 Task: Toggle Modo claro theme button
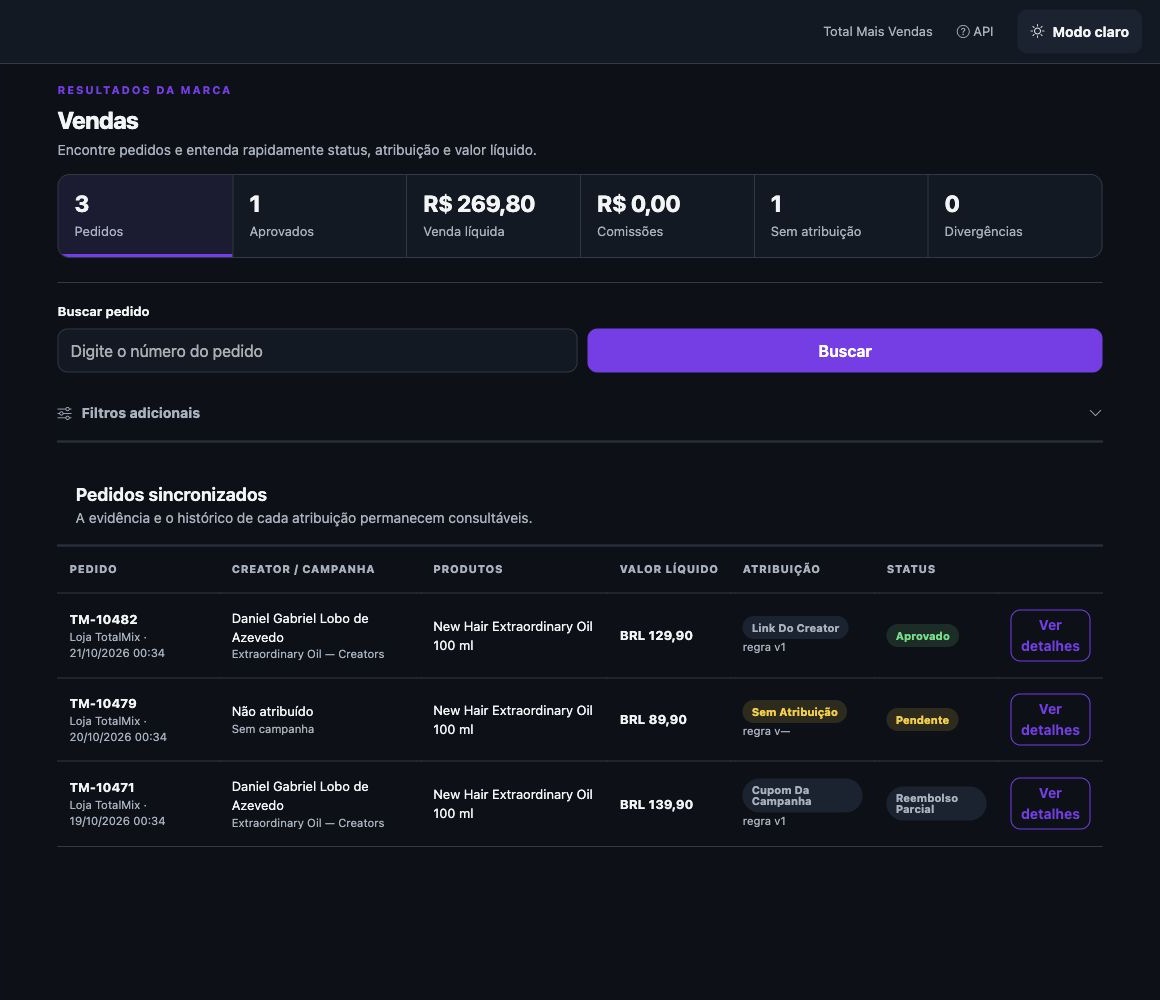[1079, 31]
